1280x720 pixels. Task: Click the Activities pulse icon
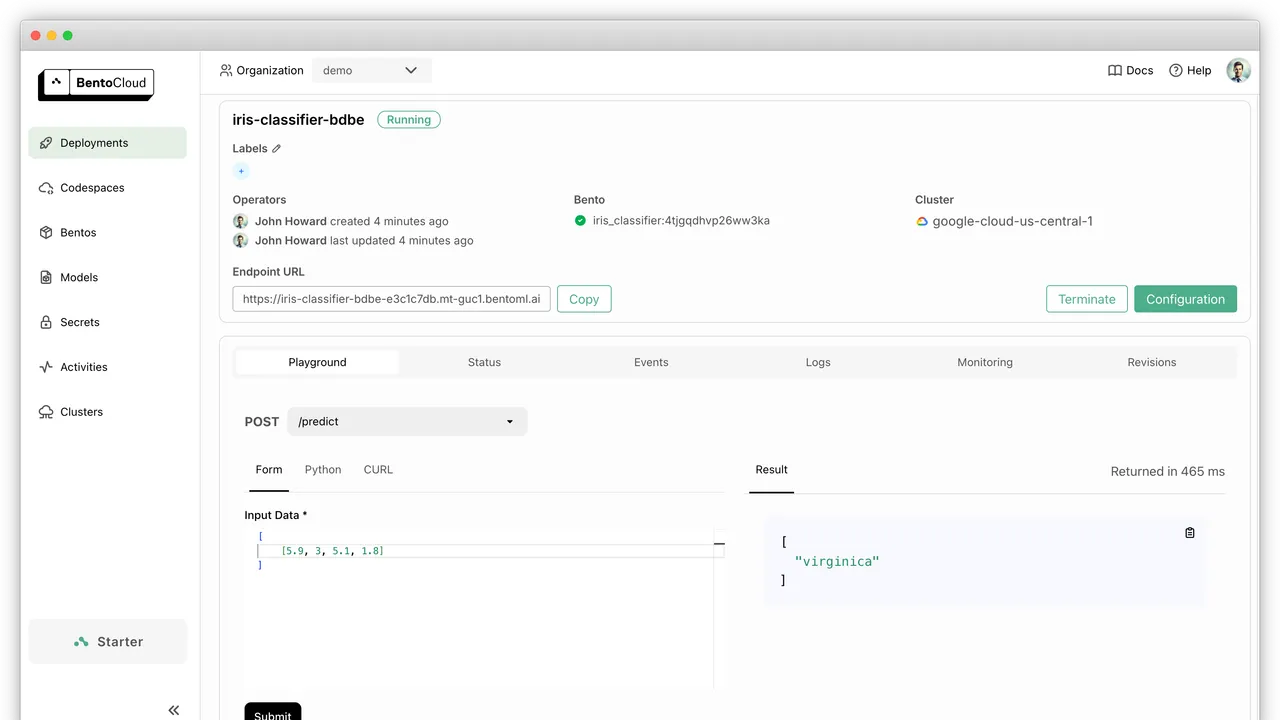pyautogui.click(x=46, y=367)
